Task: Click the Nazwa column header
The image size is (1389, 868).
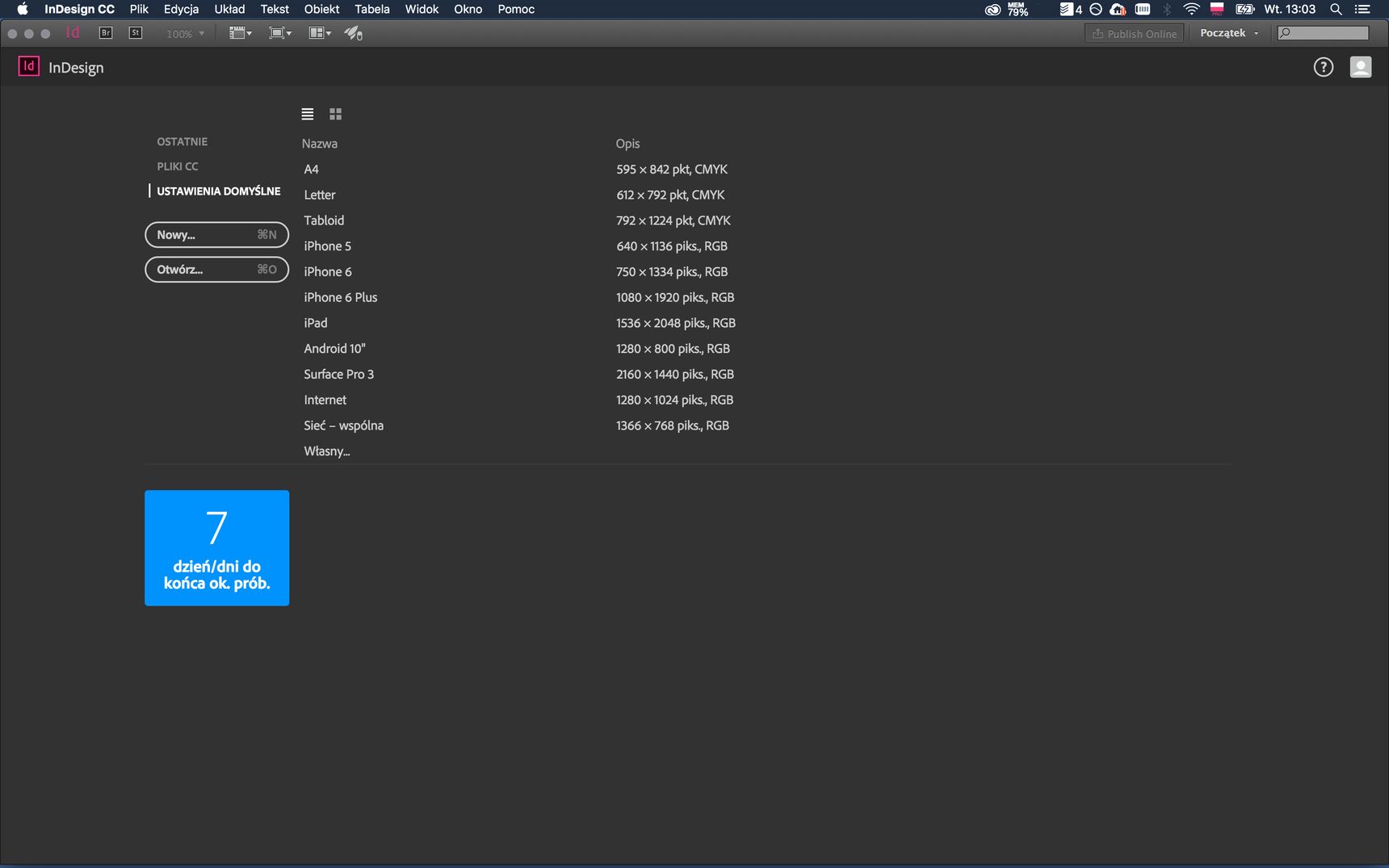Action: click(320, 144)
